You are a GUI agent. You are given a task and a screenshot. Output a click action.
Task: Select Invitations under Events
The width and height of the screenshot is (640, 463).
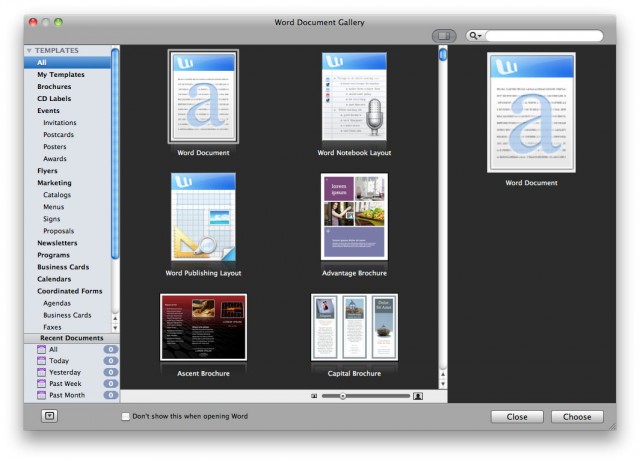pos(60,122)
